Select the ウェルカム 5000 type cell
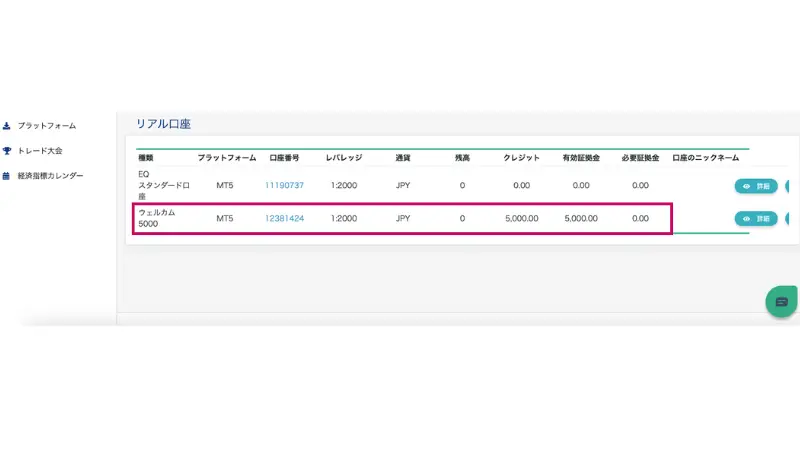Screen dimensions: 800x450 coord(157,218)
